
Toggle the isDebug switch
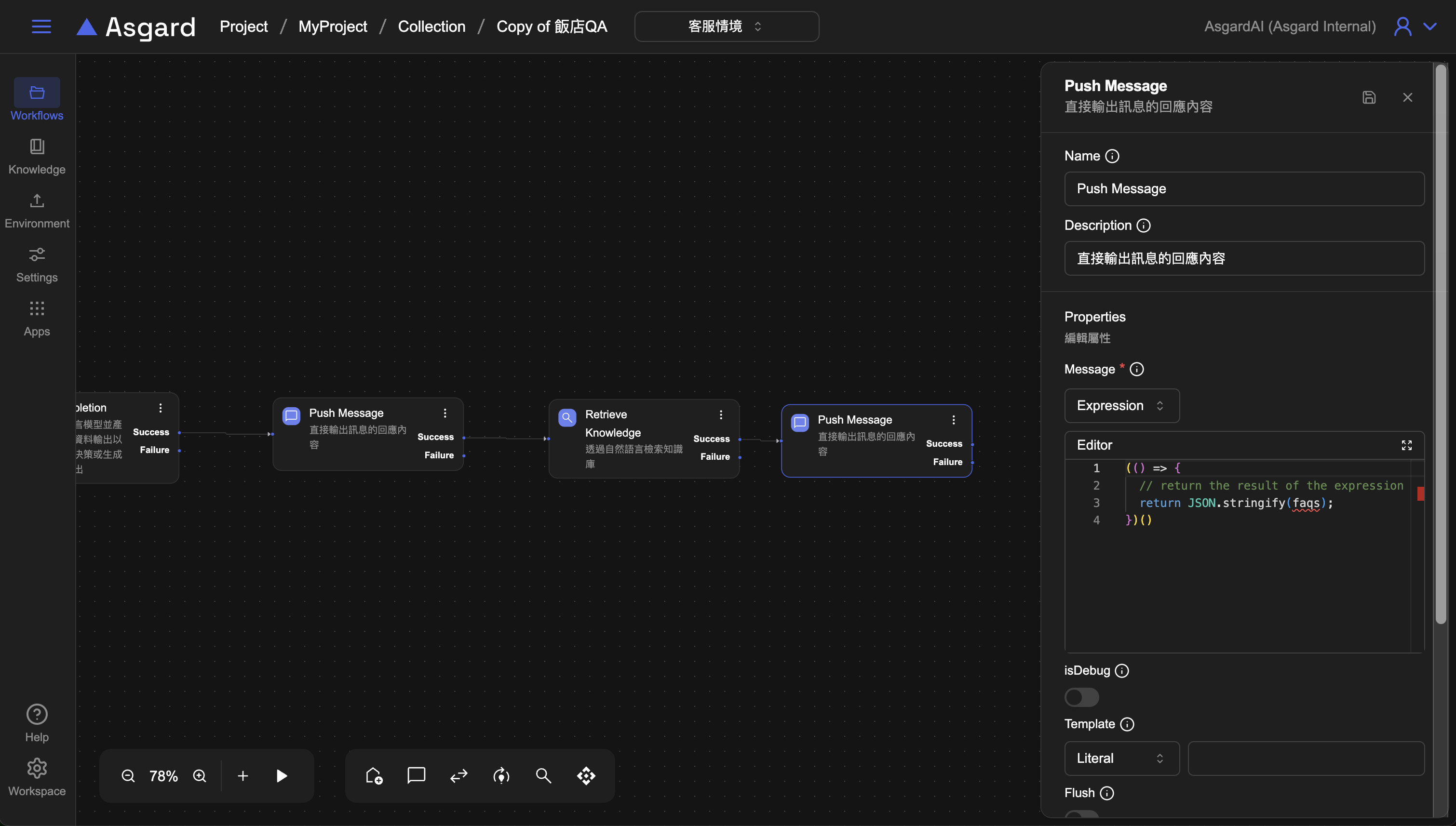(1081, 697)
